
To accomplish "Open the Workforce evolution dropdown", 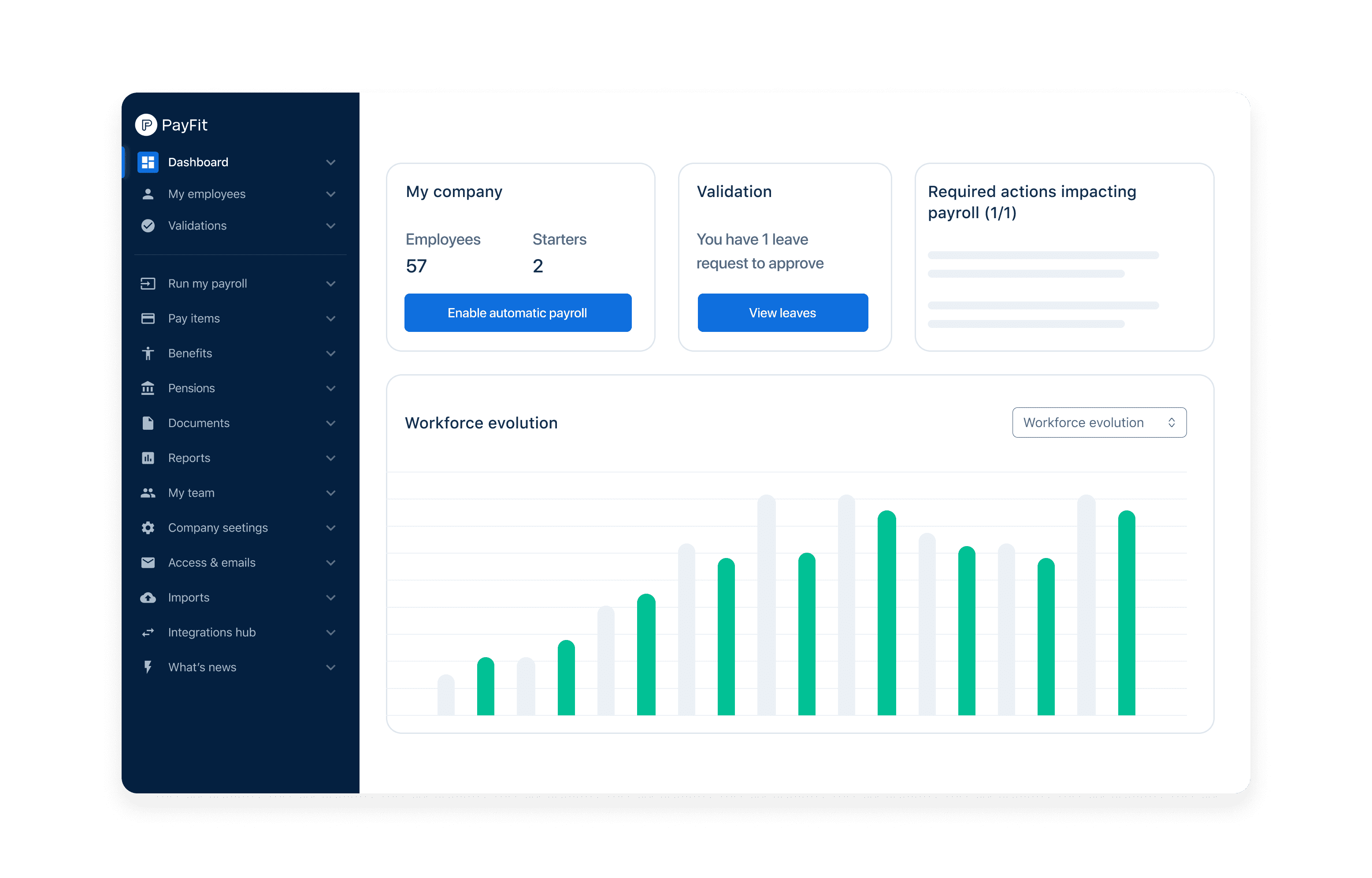I will tap(1098, 422).
